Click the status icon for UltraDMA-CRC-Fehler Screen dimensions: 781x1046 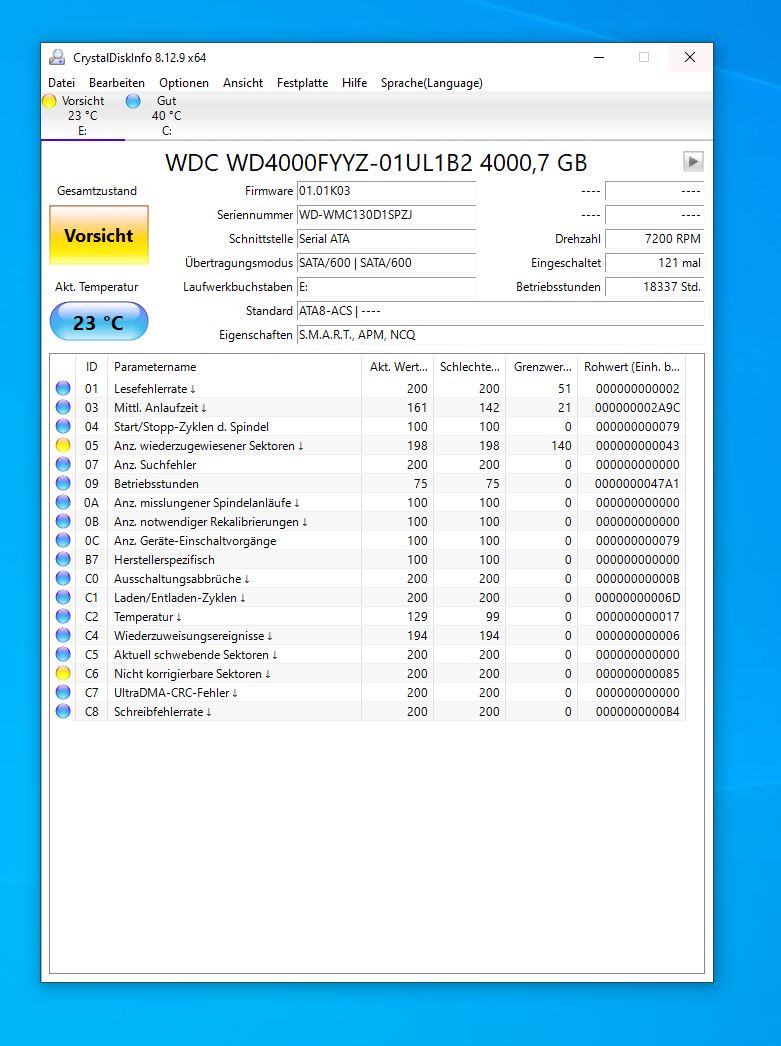(x=63, y=692)
